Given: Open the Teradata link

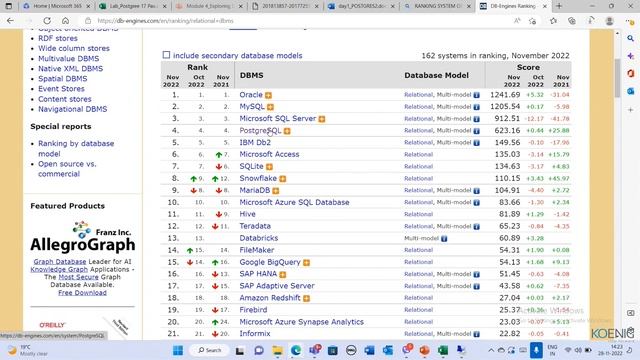Looking at the screenshot, I should (x=255, y=226).
